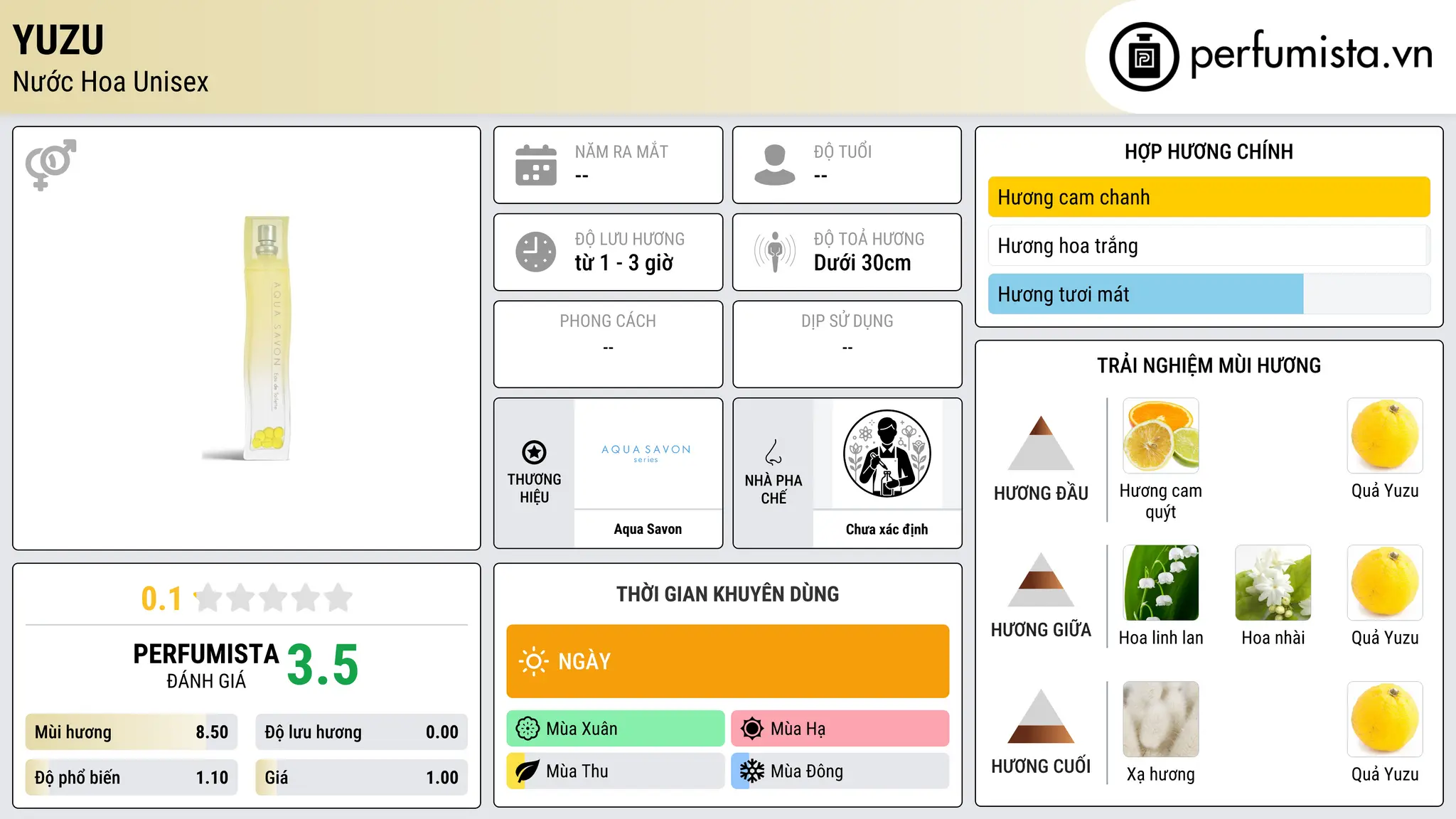Click the clock icon beside Độ lưu hương
1456x819 pixels.
[536, 252]
